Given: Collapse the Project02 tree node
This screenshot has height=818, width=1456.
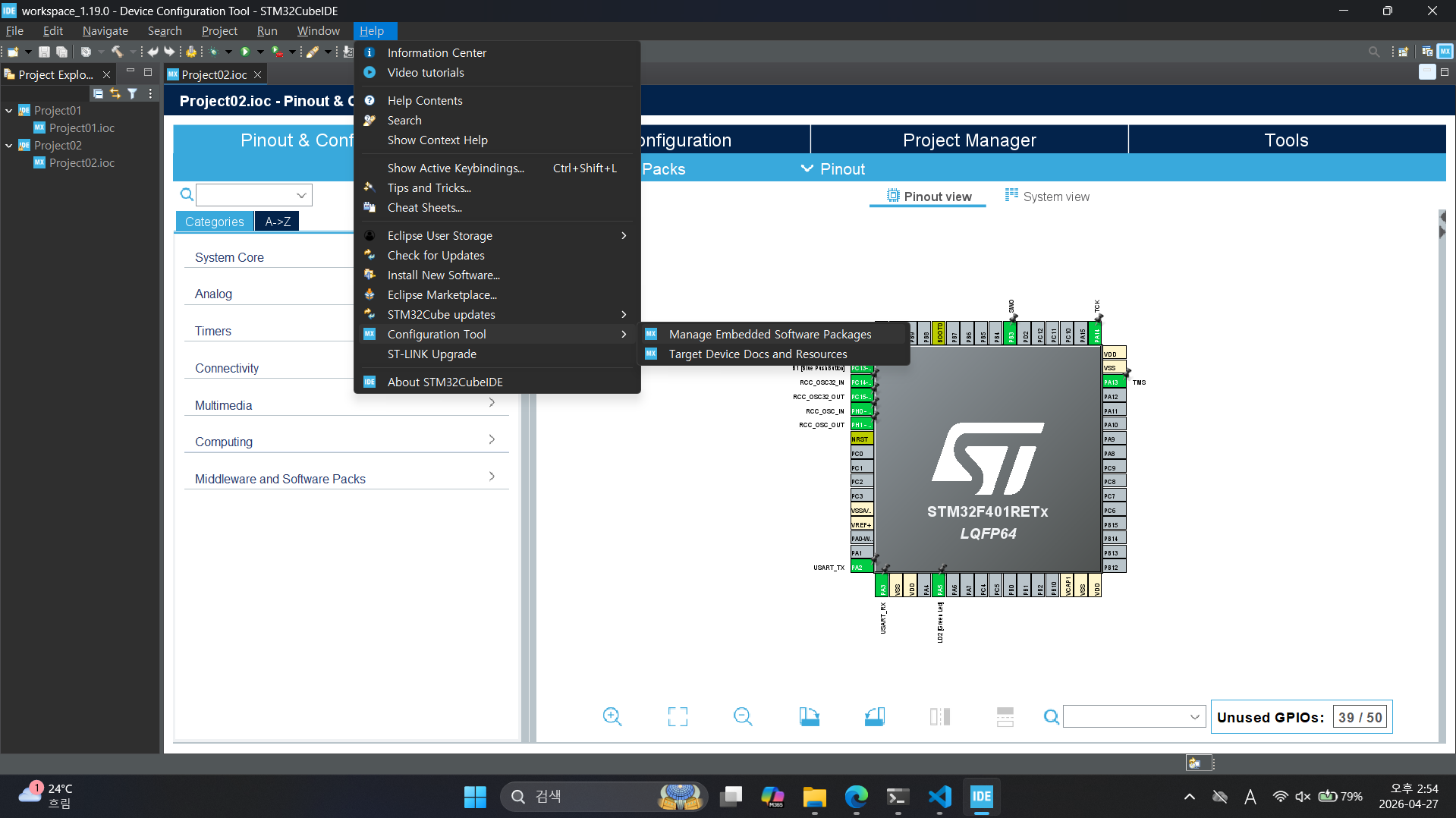Looking at the screenshot, I should point(9,146).
